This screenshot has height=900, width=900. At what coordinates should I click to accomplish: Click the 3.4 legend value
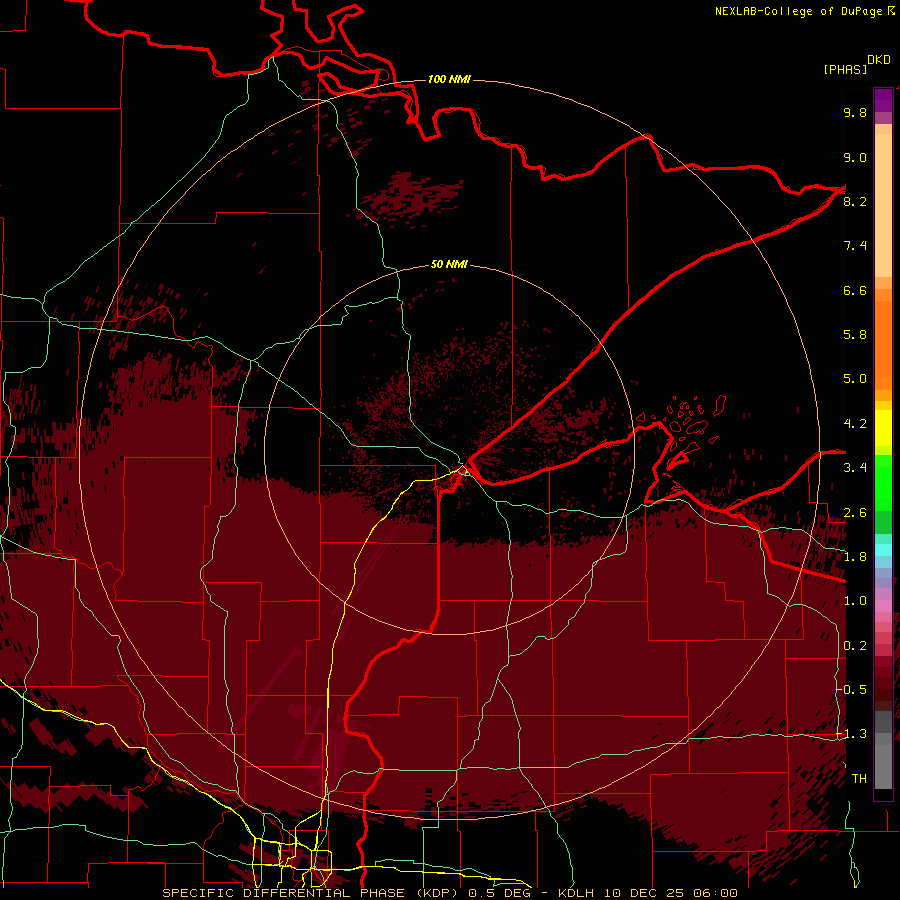point(855,468)
